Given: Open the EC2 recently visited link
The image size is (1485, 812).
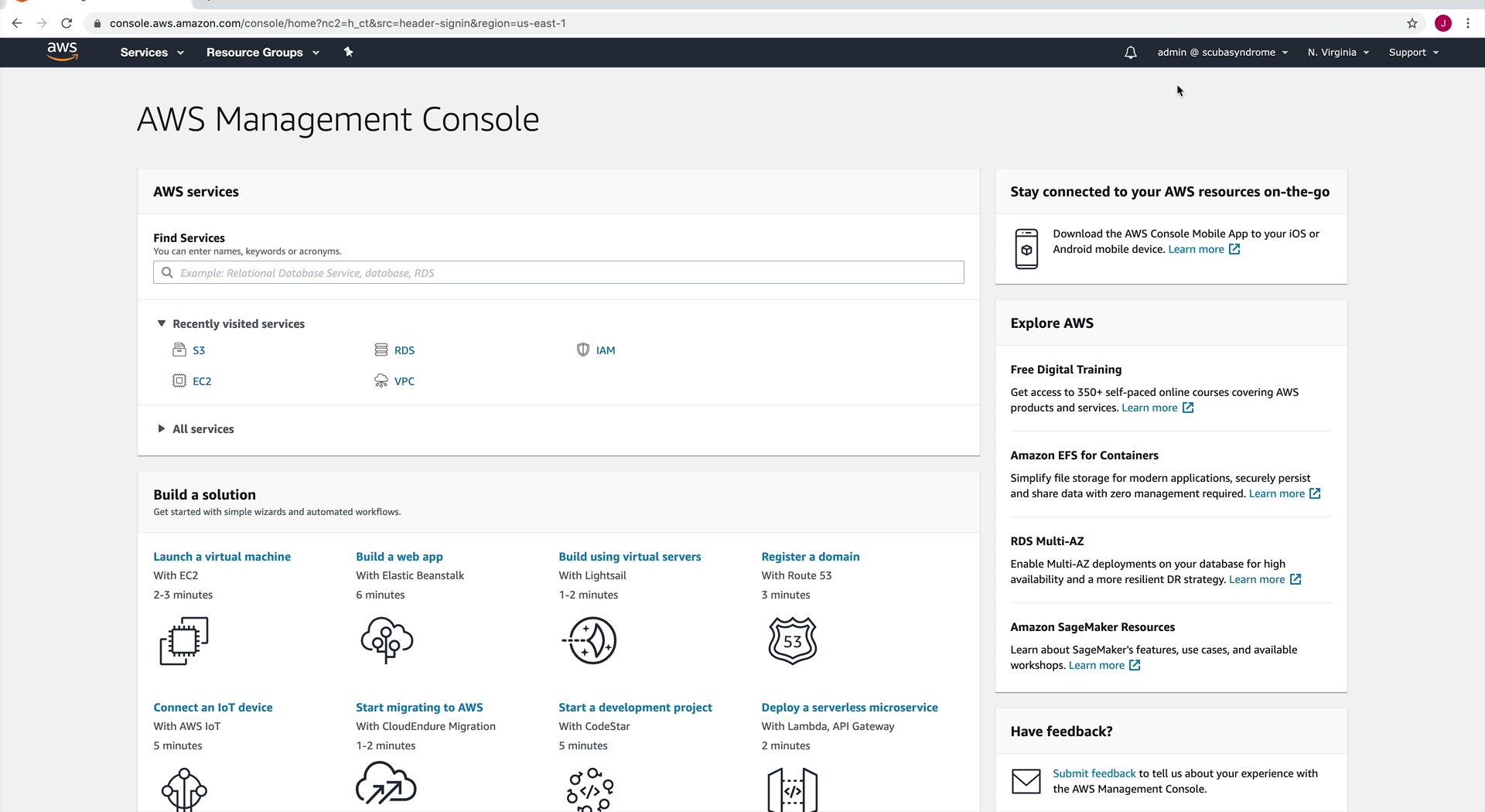Looking at the screenshot, I should click(x=202, y=381).
